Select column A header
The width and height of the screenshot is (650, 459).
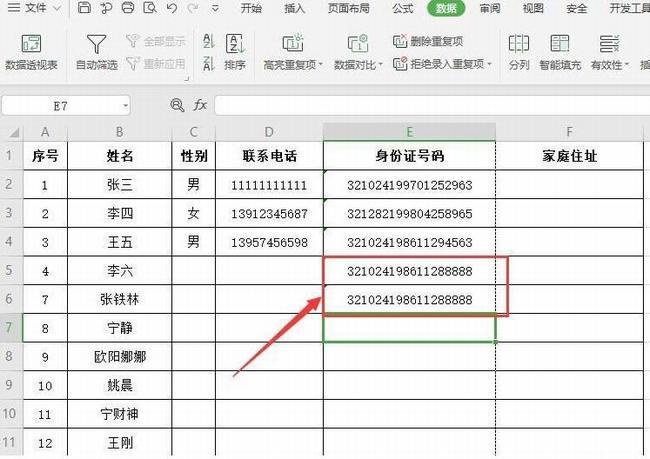(45, 132)
